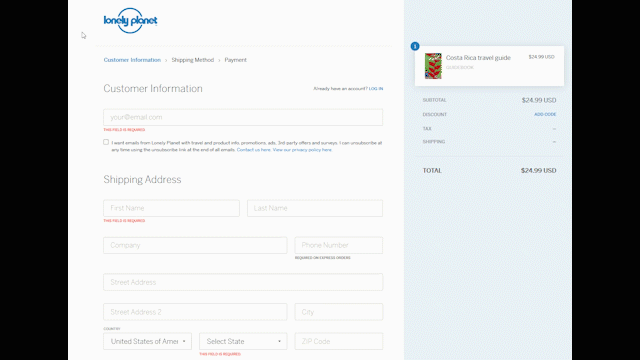
Task: Click the SUBTOTAL label
Action: point(434,100)
